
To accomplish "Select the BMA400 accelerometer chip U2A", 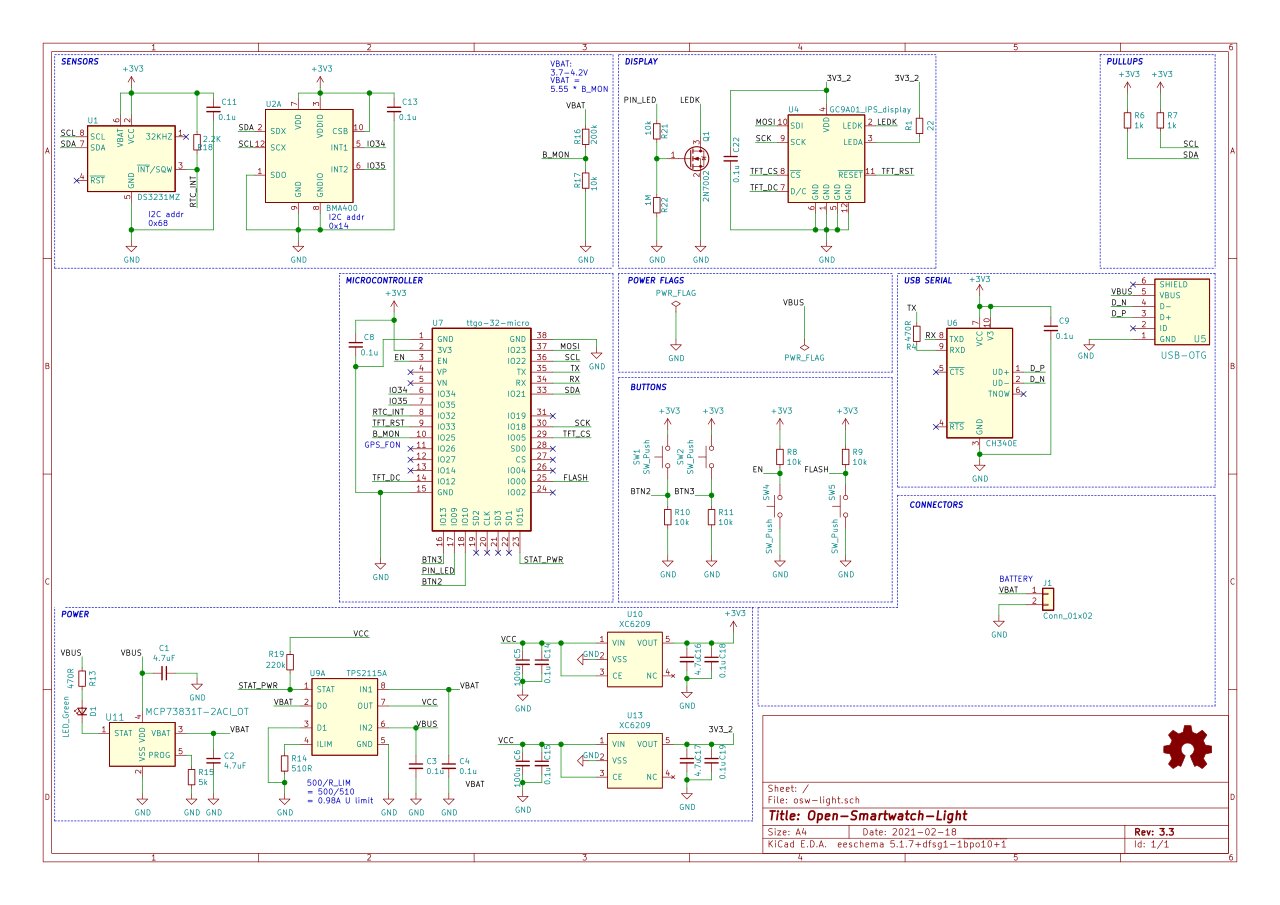I will pyautogui.click(x=308, y=156).
